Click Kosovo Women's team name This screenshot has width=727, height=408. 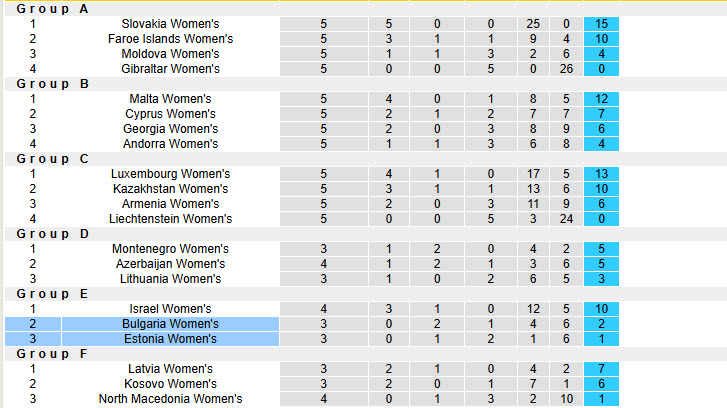[170, 384]
